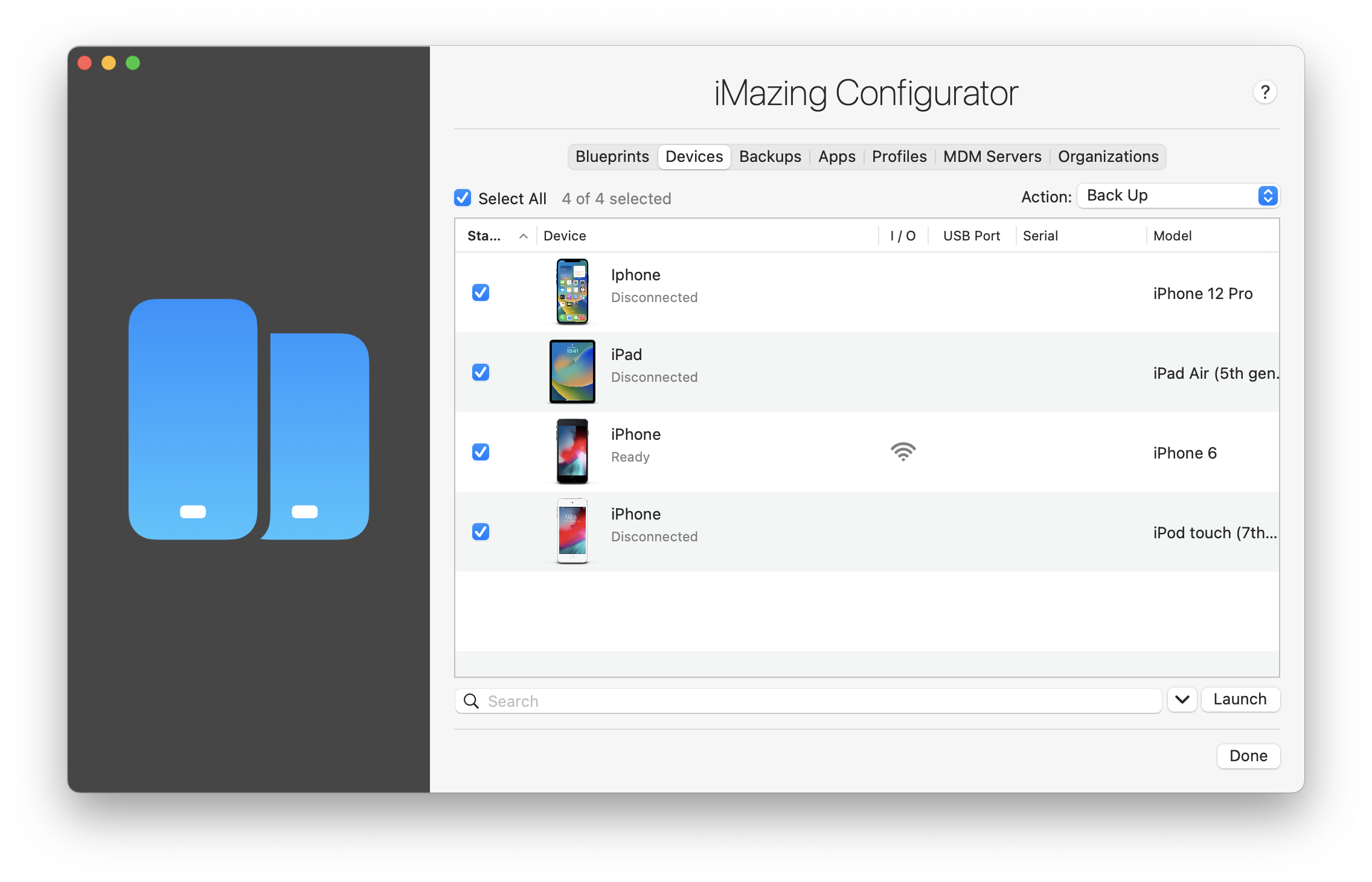Select the Iphone 12 Pro device thumbnail

pos(572,292)
